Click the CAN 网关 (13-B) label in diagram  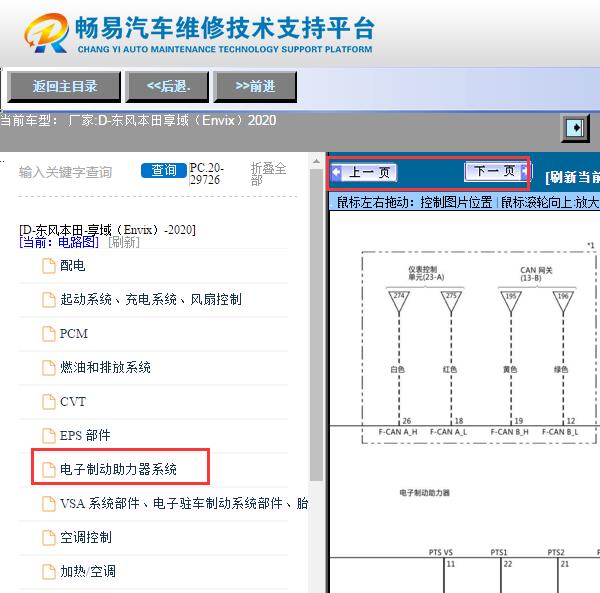pyautogui.click(x=536, y=274)
